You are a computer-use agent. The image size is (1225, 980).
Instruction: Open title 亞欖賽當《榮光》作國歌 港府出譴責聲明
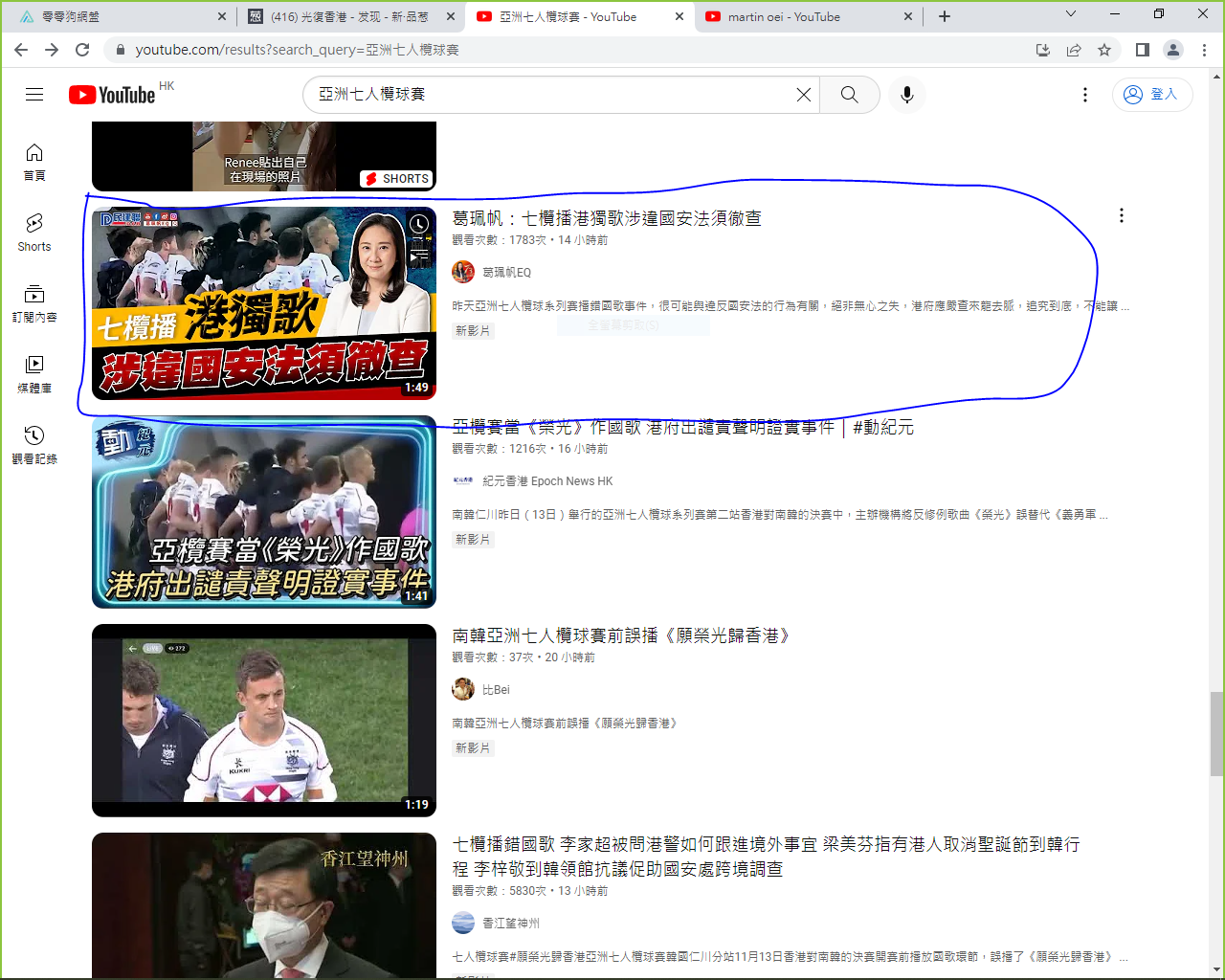coord(682,427)
